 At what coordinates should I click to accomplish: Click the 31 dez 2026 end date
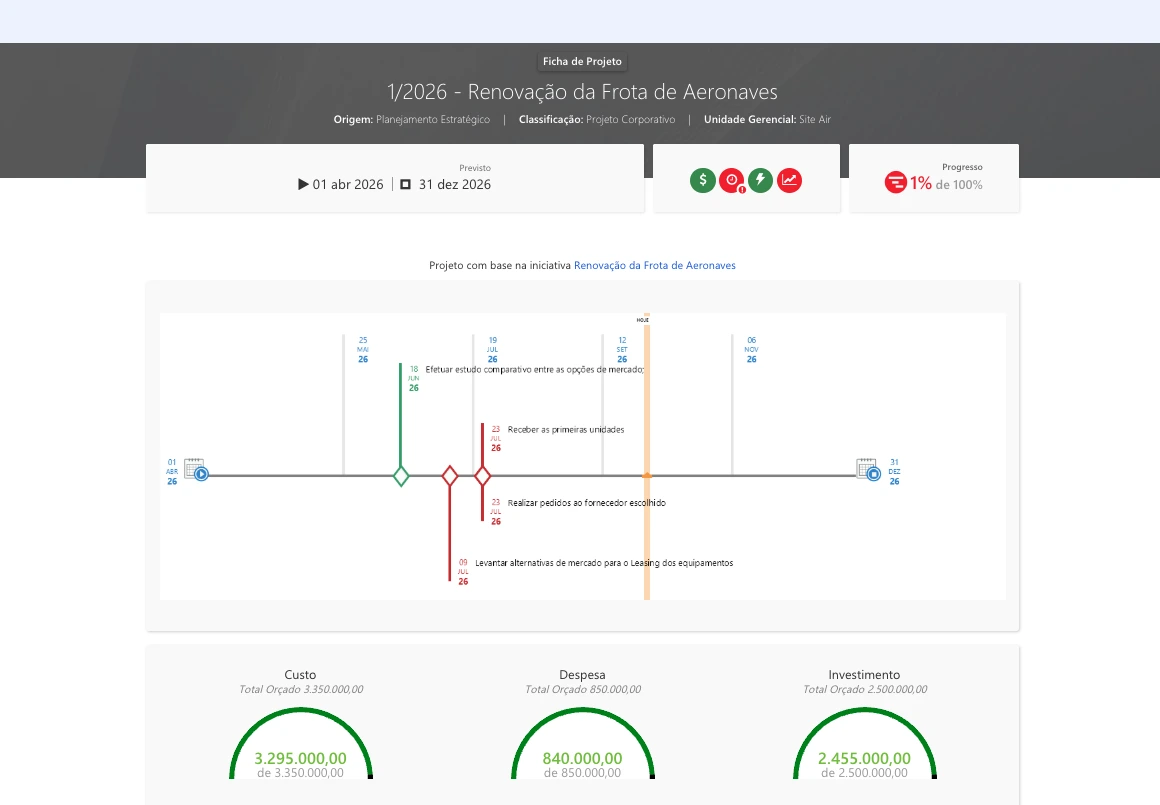[455, 184]
